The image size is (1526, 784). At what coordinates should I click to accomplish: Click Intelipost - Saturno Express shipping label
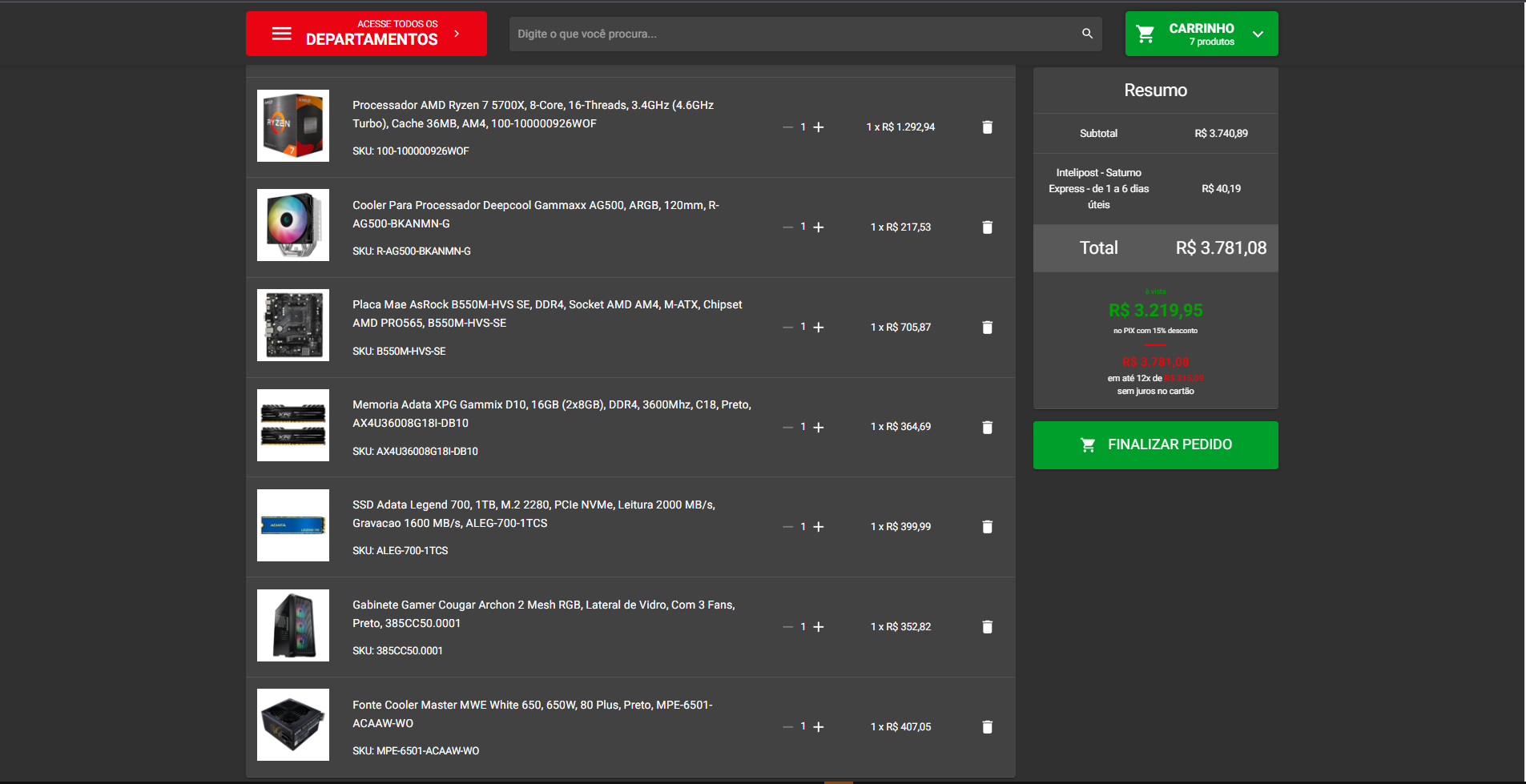point(1098,189)
